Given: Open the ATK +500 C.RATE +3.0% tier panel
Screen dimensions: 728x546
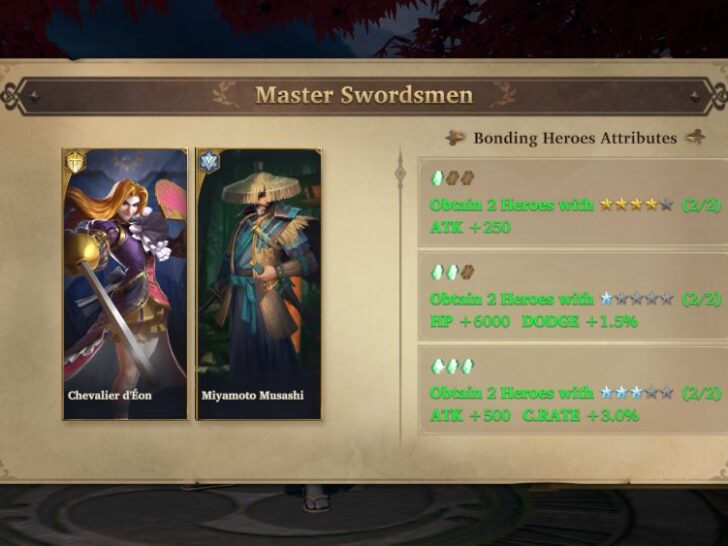Looking at the screenshot, I should point(573,390).
